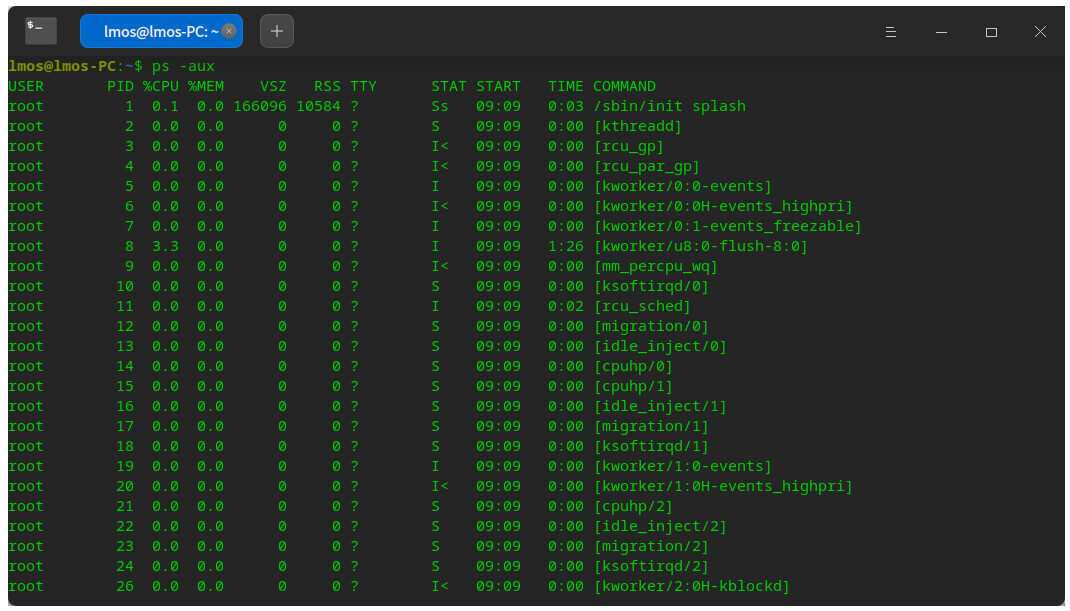Close the terminal window
The height and width of the screenshot is (611, 1070).
(x=1041, y=32)
